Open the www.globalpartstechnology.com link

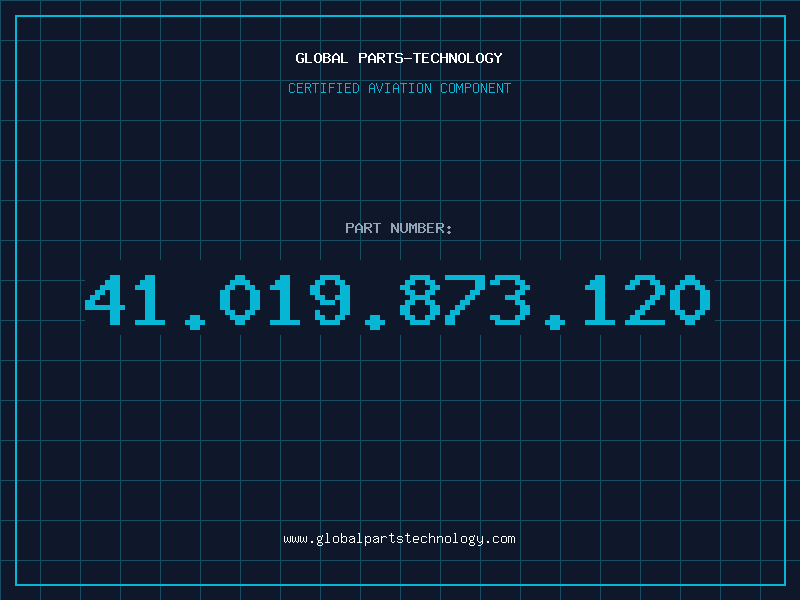[399, 539]
